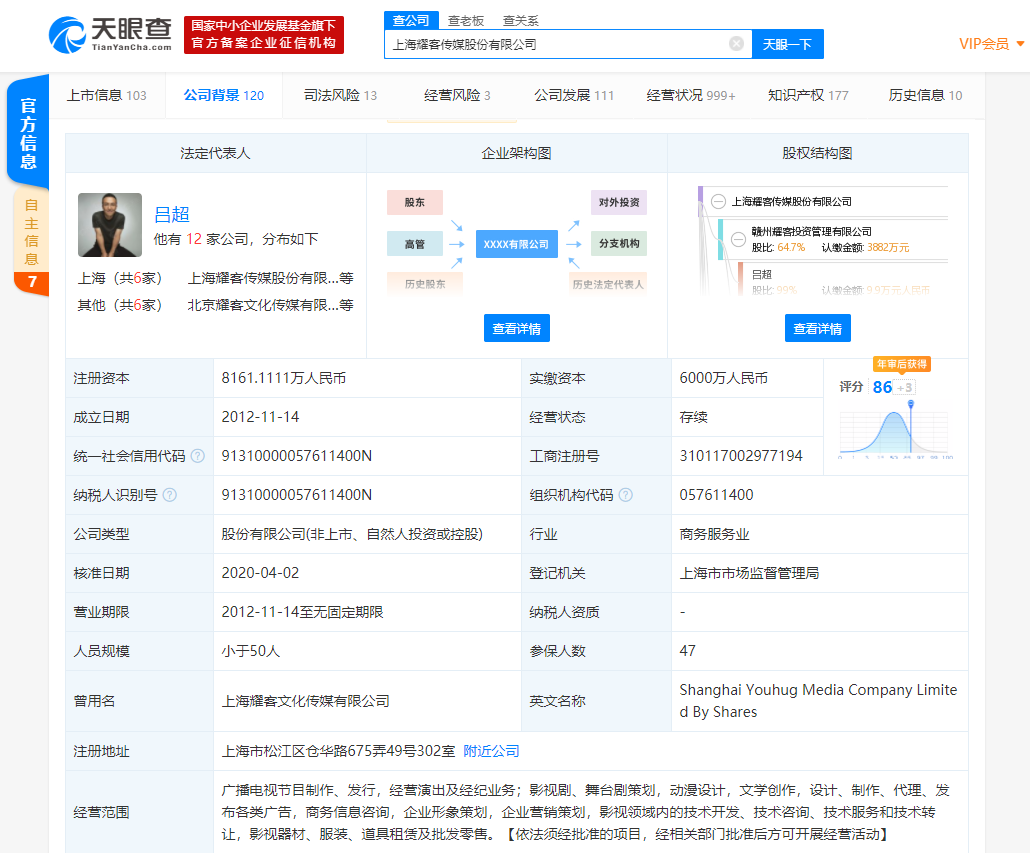1030x853 pixels.
Task: Click the 国家中小企业发展基金旗下 red banner
Action: point(264,35)
